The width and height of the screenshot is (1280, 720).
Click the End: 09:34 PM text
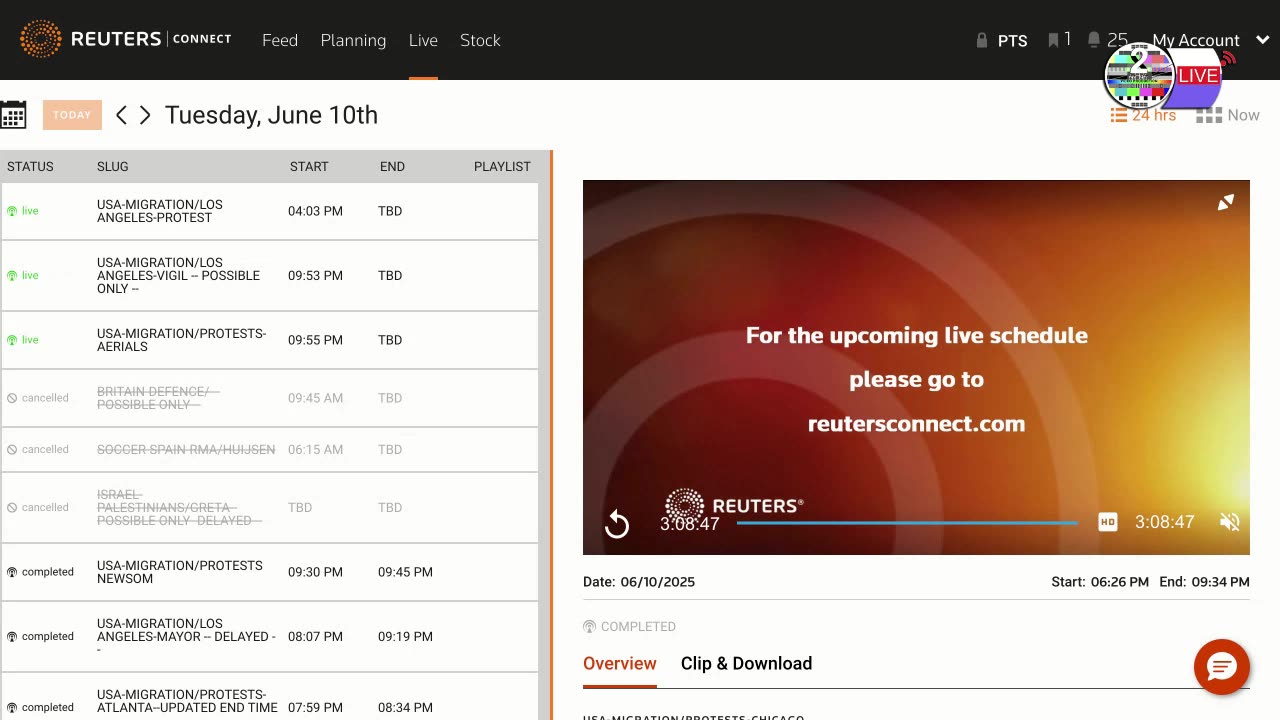click(x=1204, y=582)
